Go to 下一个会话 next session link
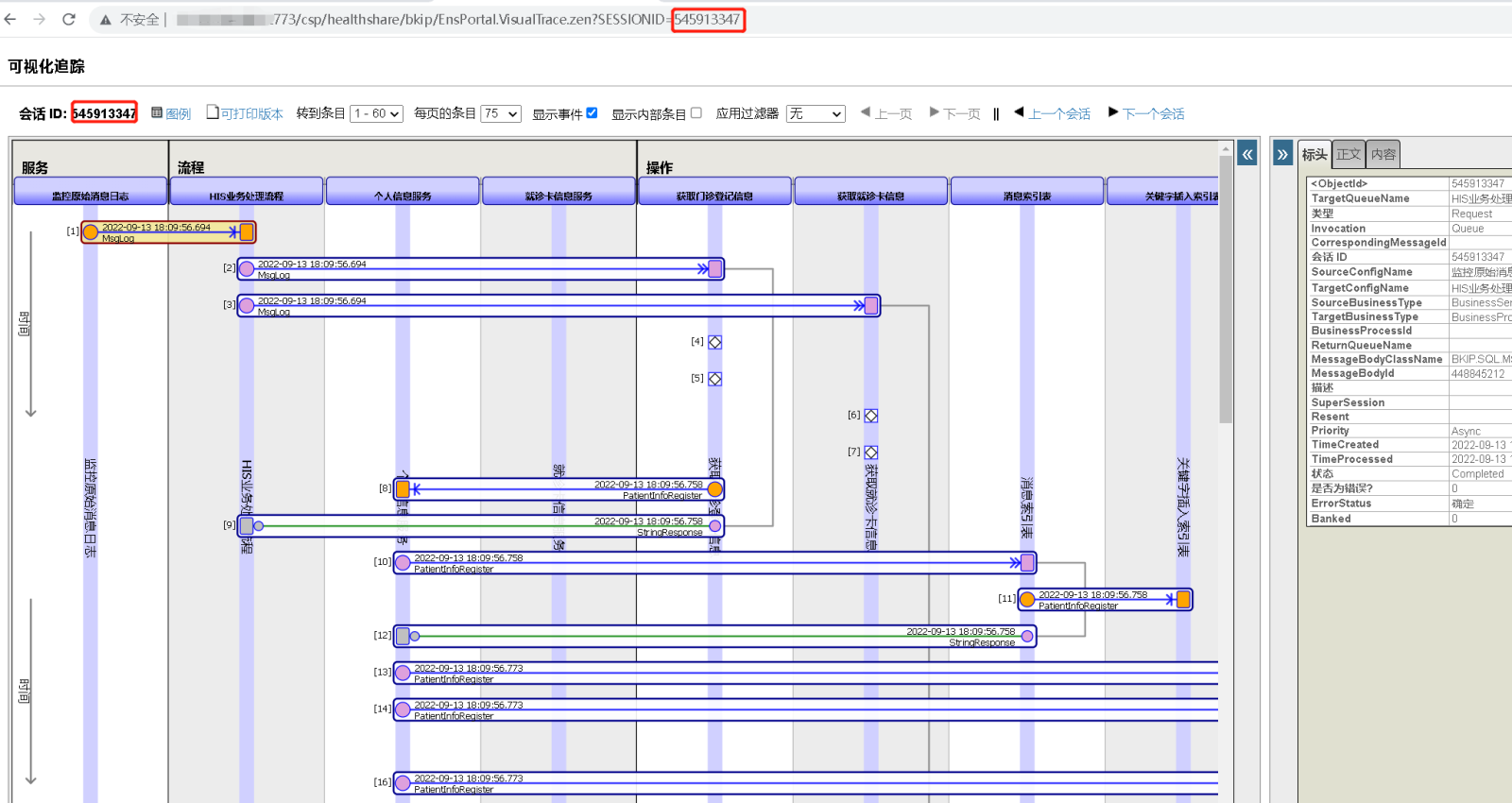1512x803 pixels. pyautogui.click(x=1153, y=113)
